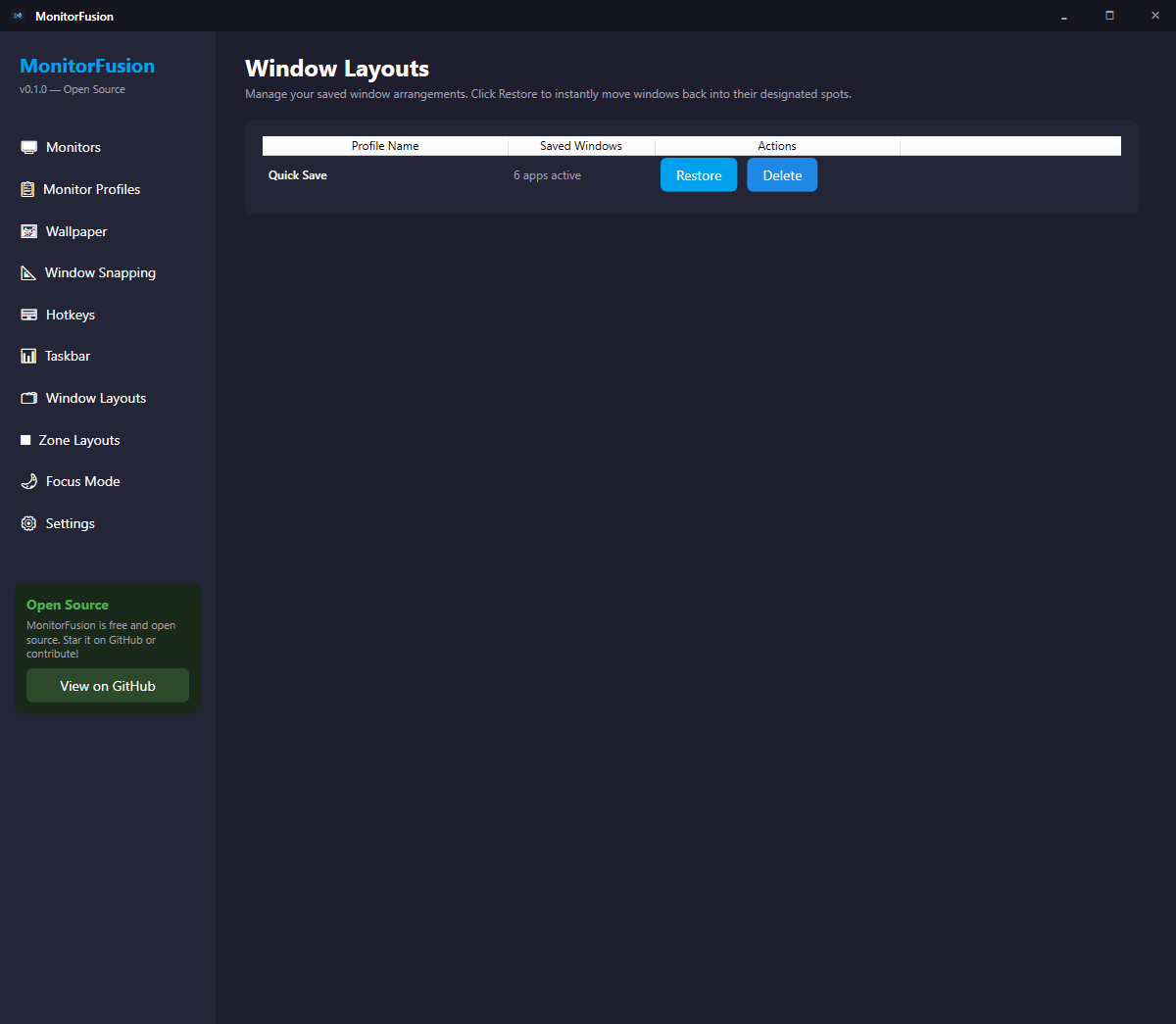Click the Monitors display icon in sidebar
Screen dimensions: 1176x1024
coord(29,147)
